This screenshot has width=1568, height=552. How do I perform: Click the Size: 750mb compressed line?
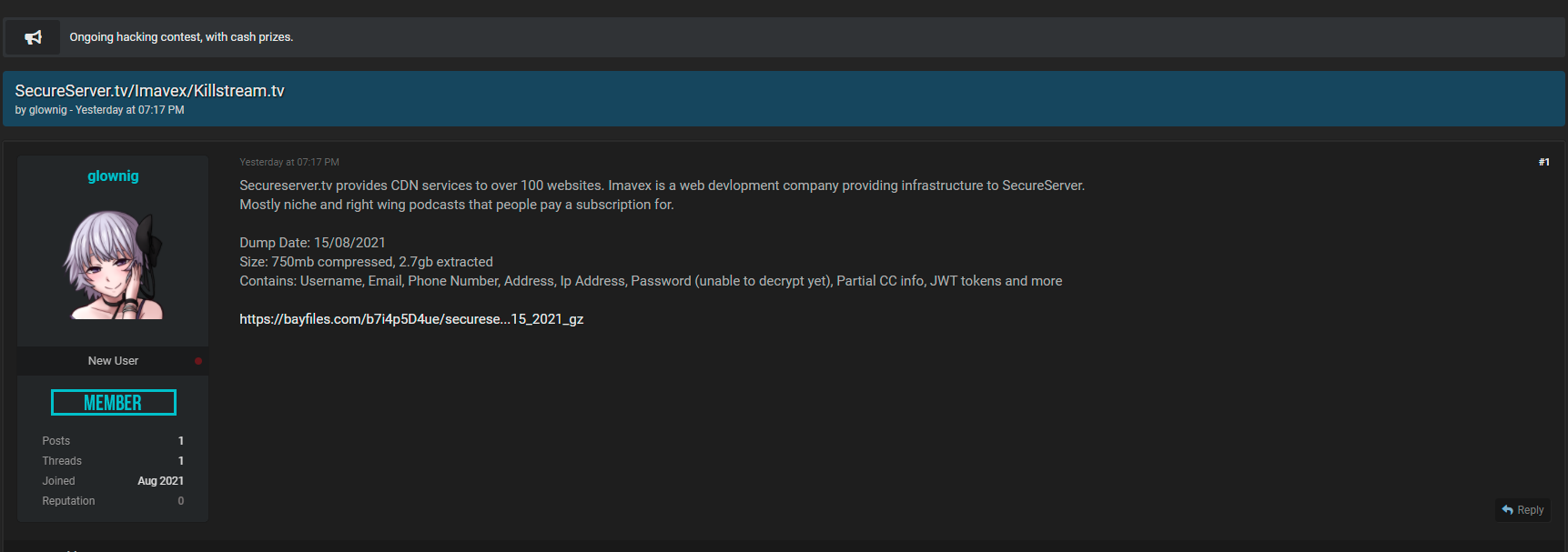pyautogui.click(x=366, y=262)
